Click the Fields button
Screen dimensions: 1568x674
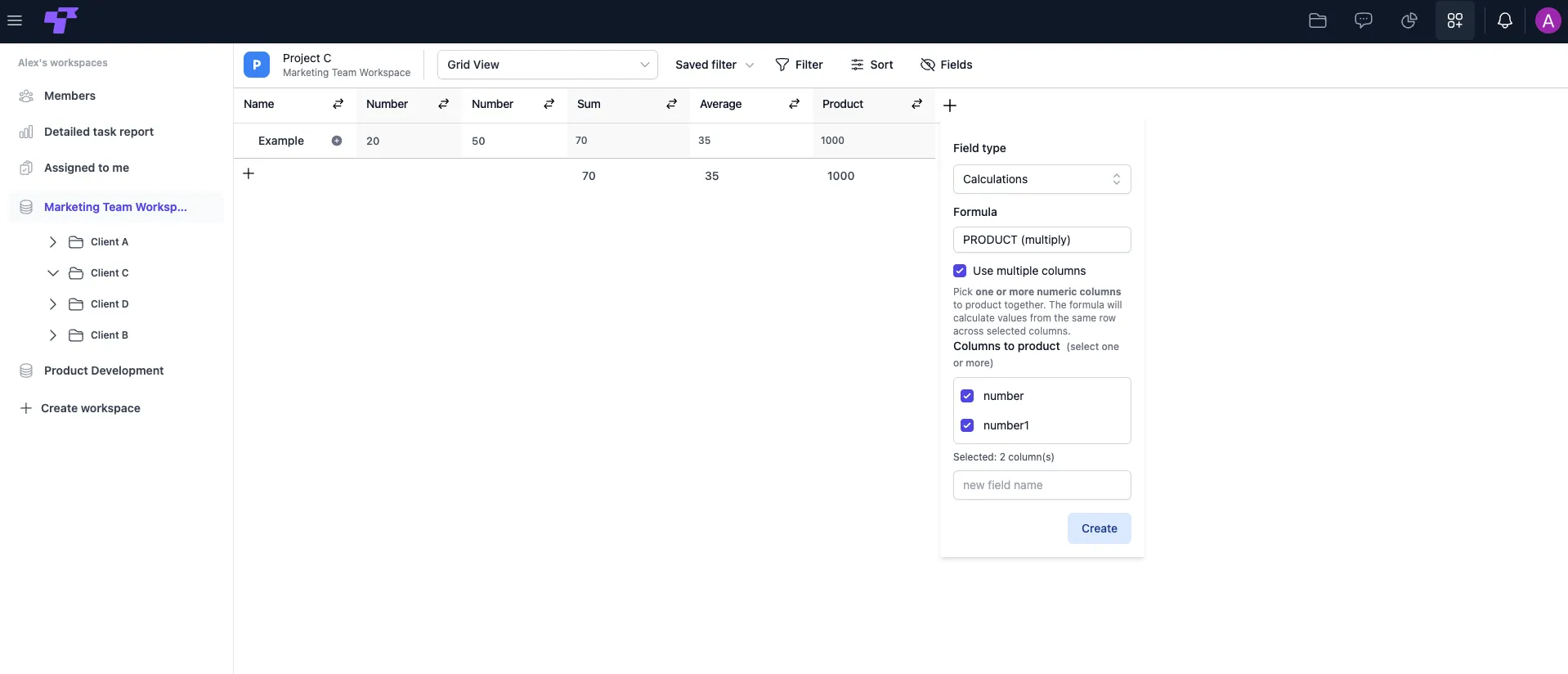(946, 65)
